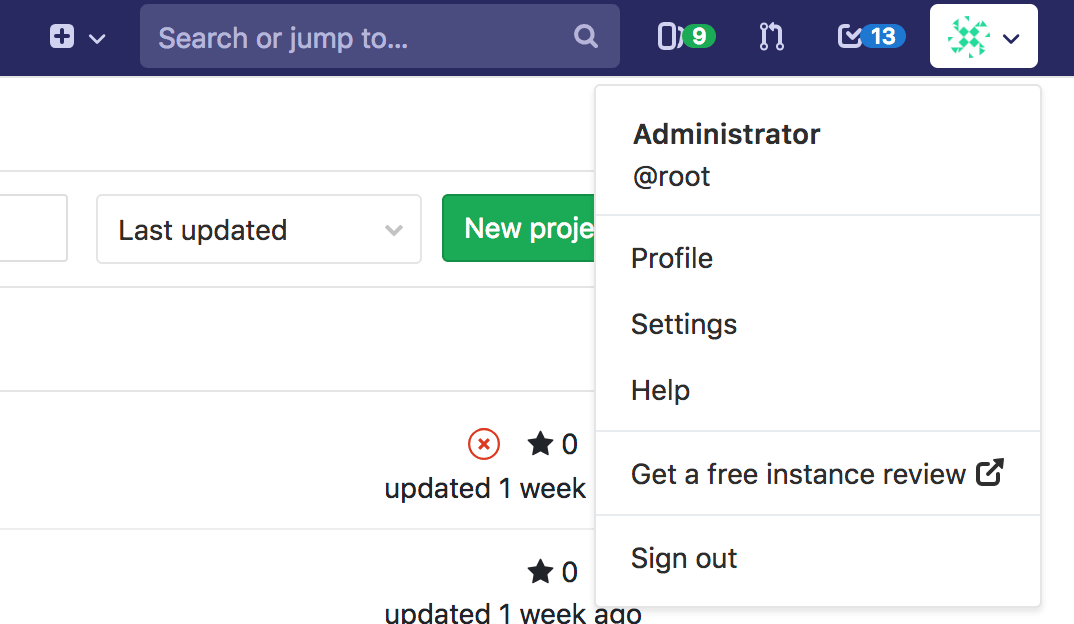Select Help in the dropdown menu
This screenshot has width=1074, height=624.
[x=660, y=390]
